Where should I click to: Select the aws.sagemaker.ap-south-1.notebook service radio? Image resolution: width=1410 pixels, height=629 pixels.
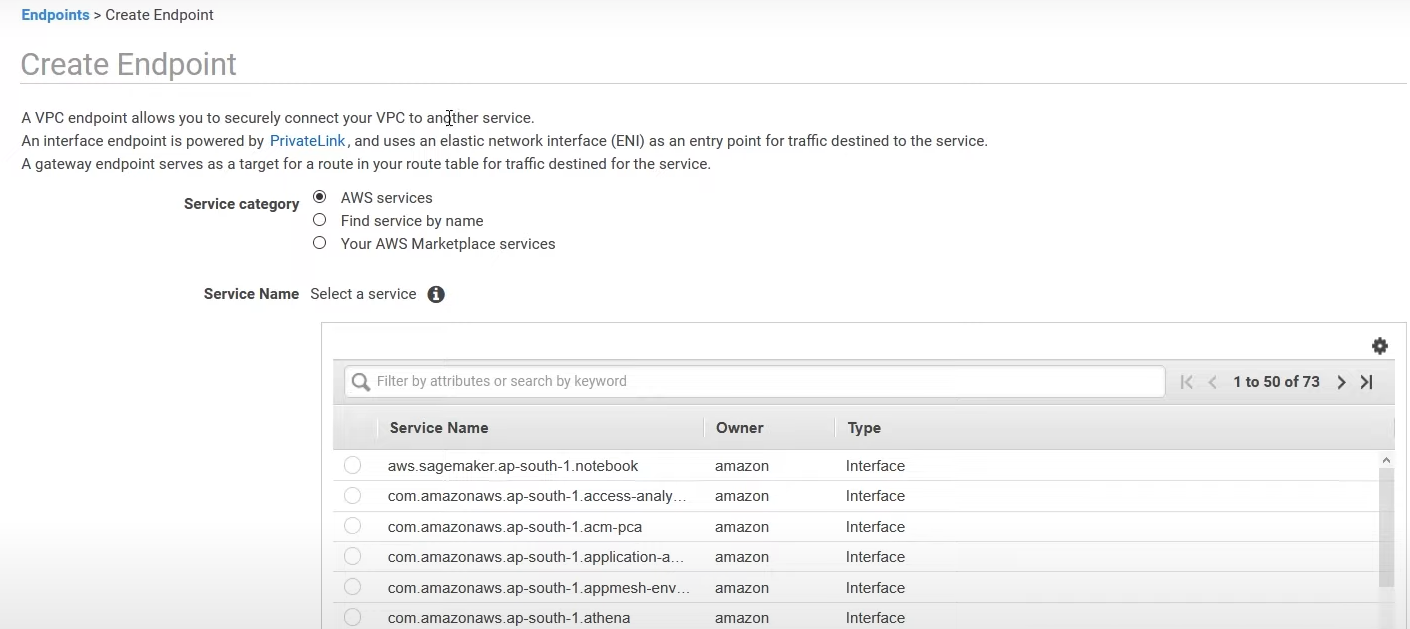352,465
